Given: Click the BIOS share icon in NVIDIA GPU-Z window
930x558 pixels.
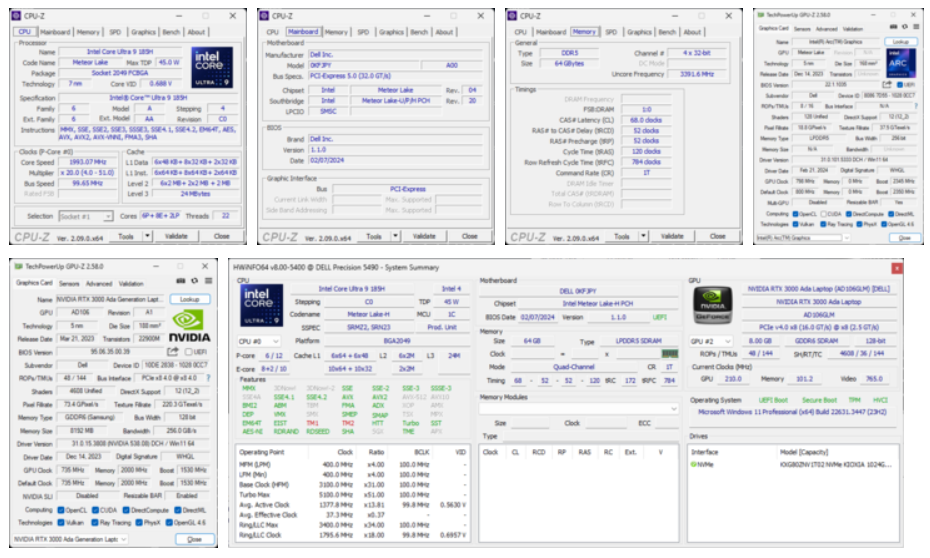Looking at the screenshot, I should (174, 351).
